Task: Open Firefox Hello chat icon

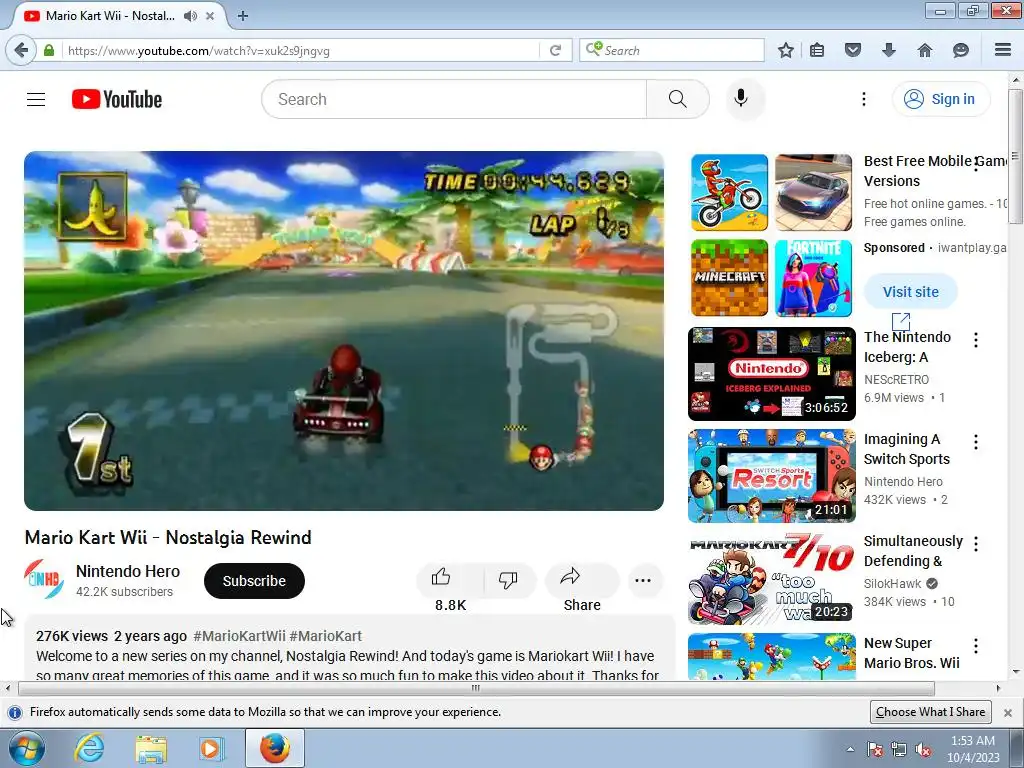Action: tap(961, 50)
